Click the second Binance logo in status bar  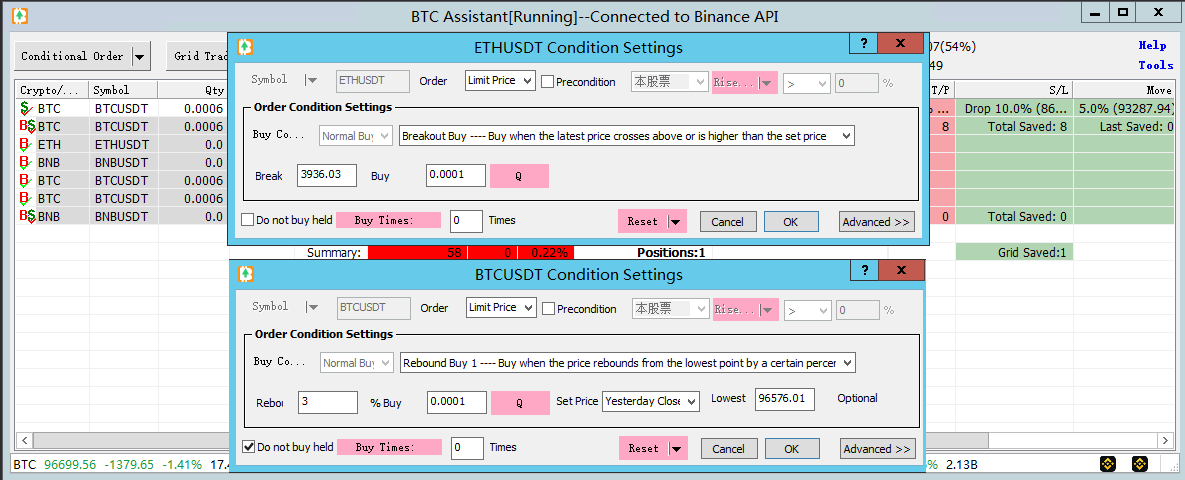tap(1139, 463)
